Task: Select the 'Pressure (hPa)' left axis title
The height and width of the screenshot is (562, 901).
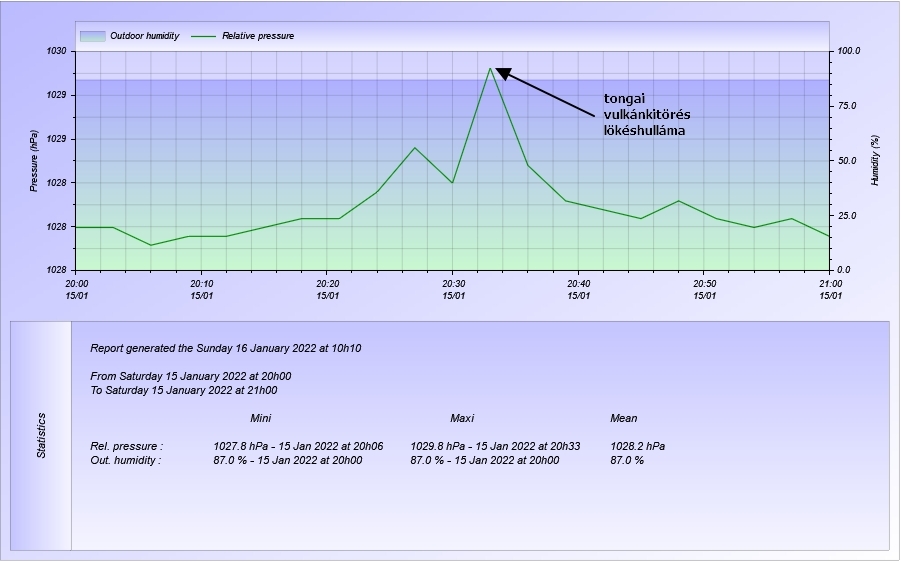Action: click(x=33, y=160)
